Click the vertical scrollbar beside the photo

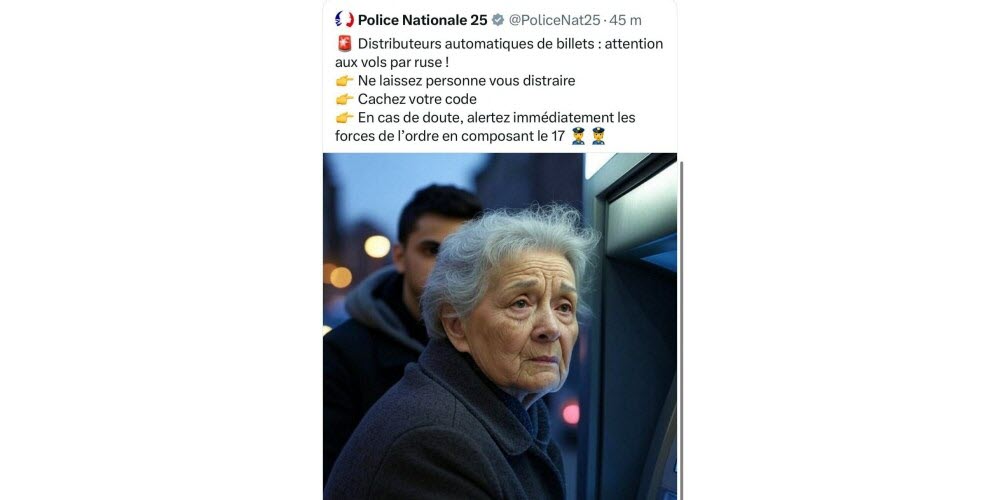coord(680,330)
